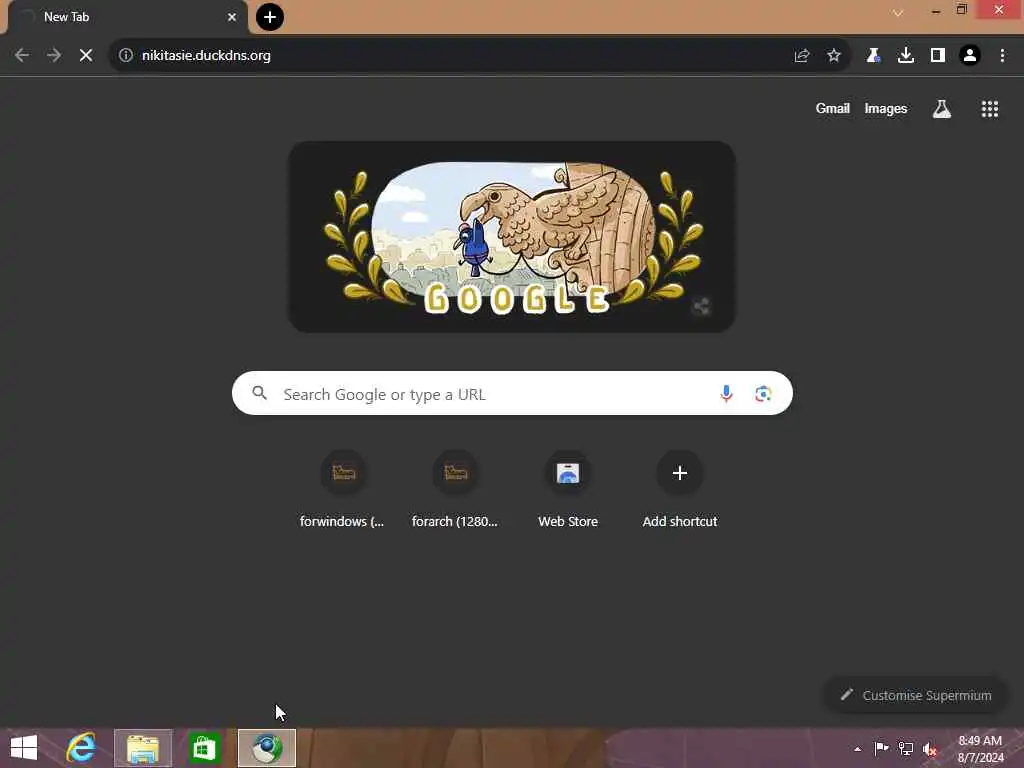Screen dimensions: 1024x768
Task: Open the downloads toolbar icon
Action: [906, 56]
